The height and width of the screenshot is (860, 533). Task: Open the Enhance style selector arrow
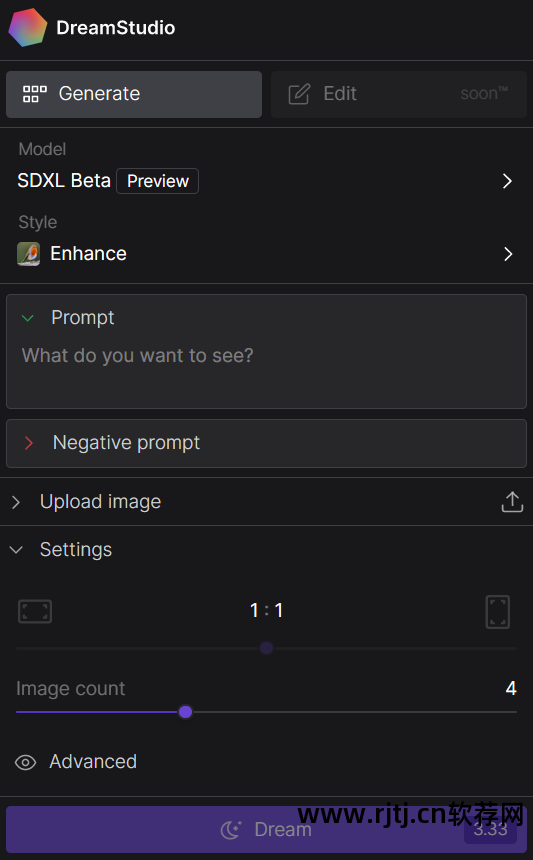click(x=508, y=254)
